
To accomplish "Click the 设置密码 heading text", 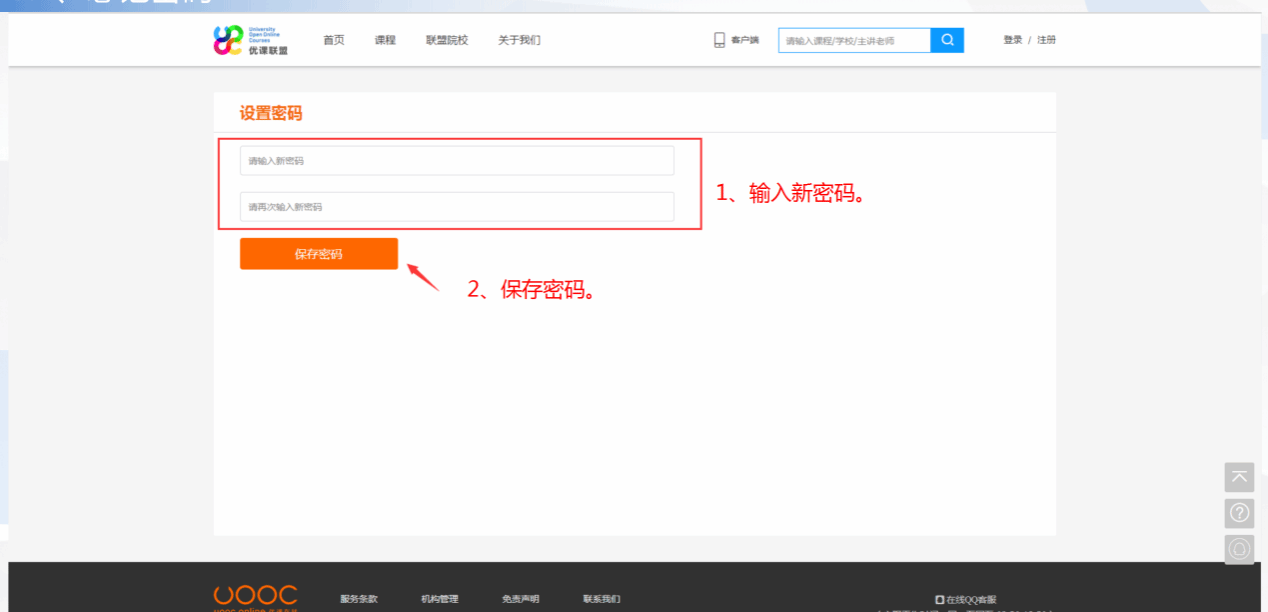I will click(271, 113).
